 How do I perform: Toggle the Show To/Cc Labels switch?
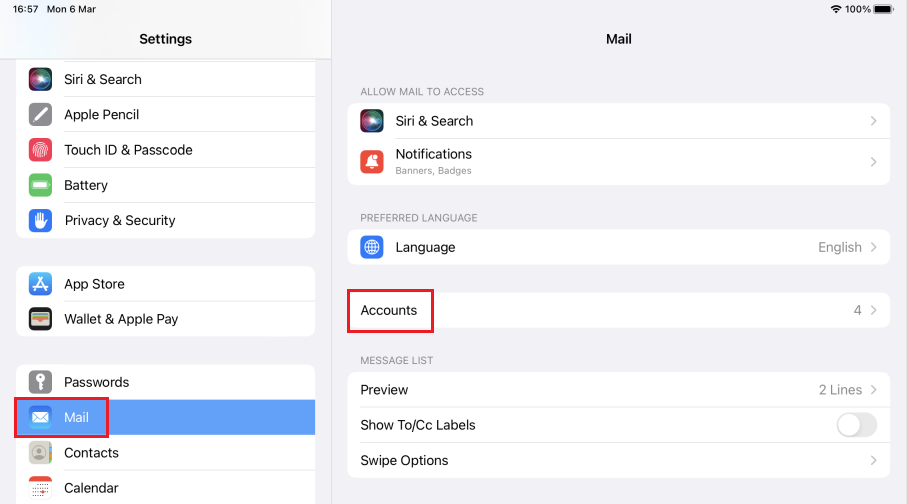point(856,425)
